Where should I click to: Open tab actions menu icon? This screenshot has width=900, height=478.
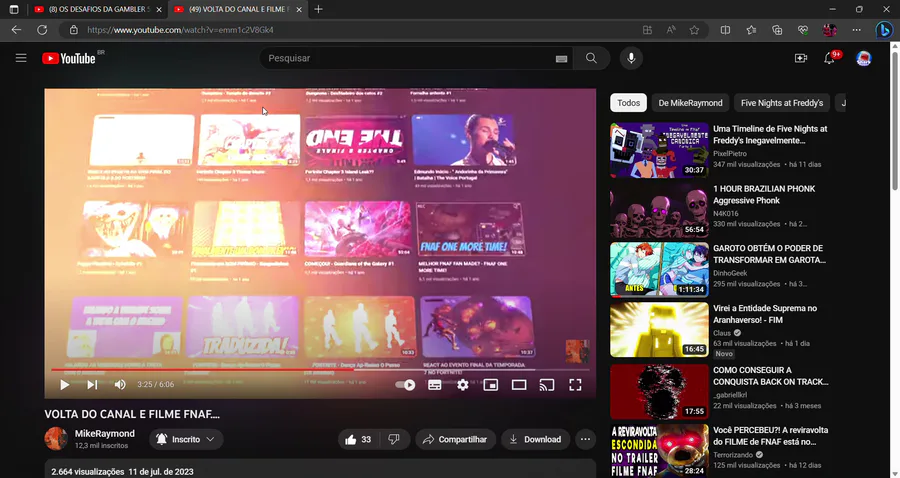coord(14,9)
